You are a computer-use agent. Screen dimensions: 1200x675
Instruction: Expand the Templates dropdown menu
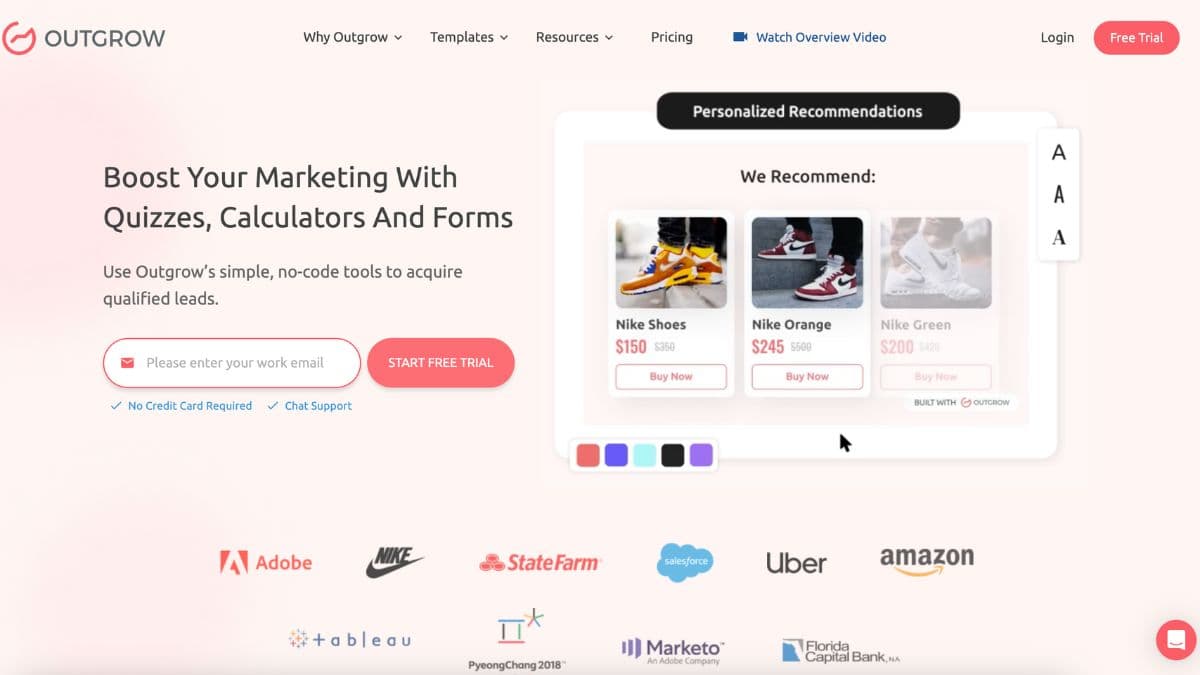pos(469,37)
